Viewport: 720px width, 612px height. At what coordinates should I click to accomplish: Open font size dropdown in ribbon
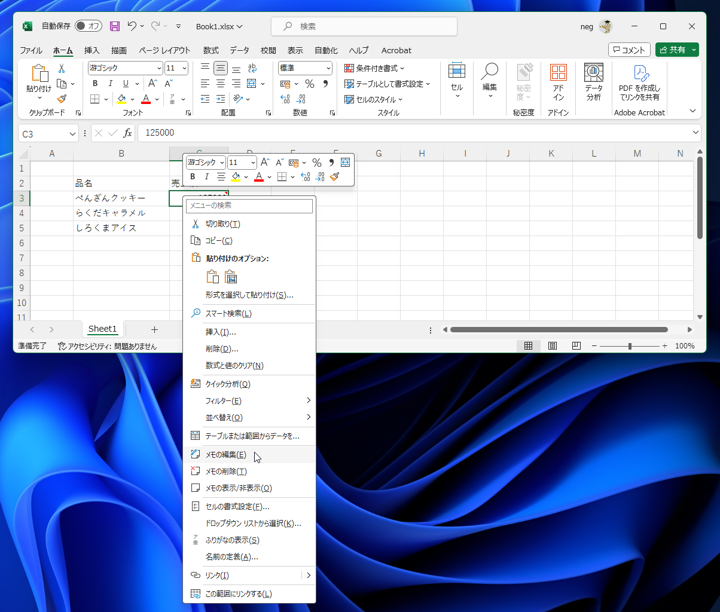(x=184, y=68)
